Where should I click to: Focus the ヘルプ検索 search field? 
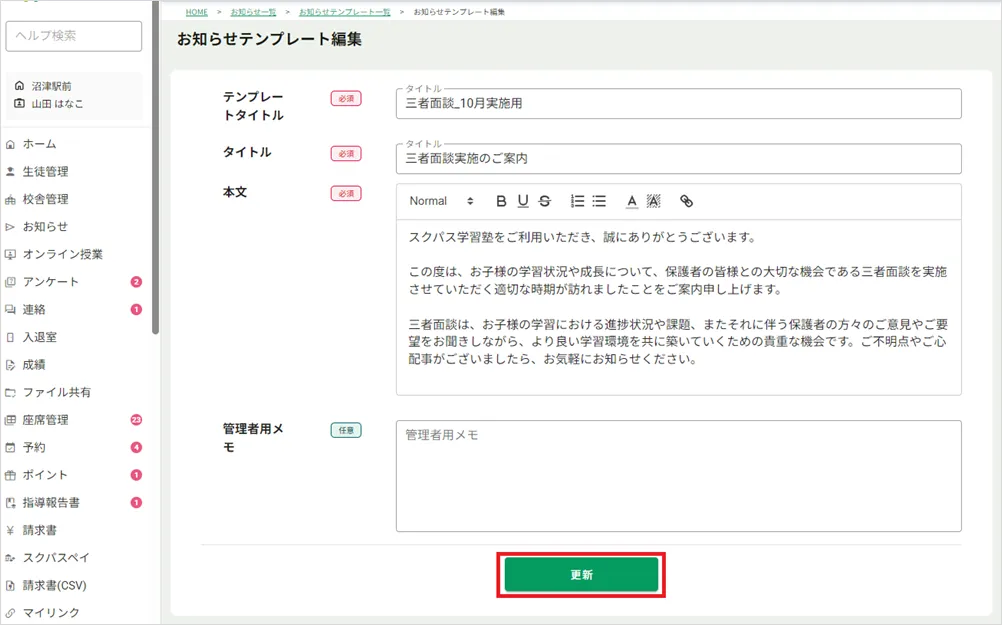pos(73,36)
